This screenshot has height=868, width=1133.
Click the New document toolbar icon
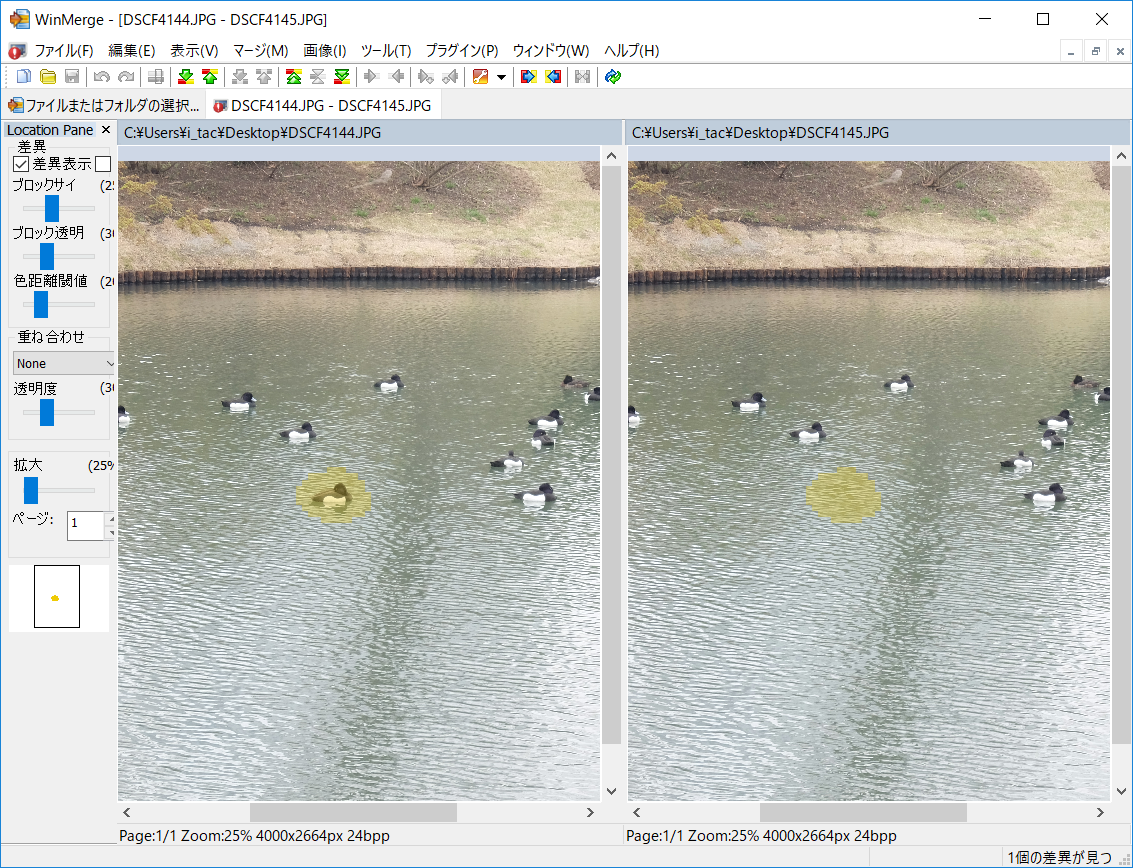coord(24,77)
